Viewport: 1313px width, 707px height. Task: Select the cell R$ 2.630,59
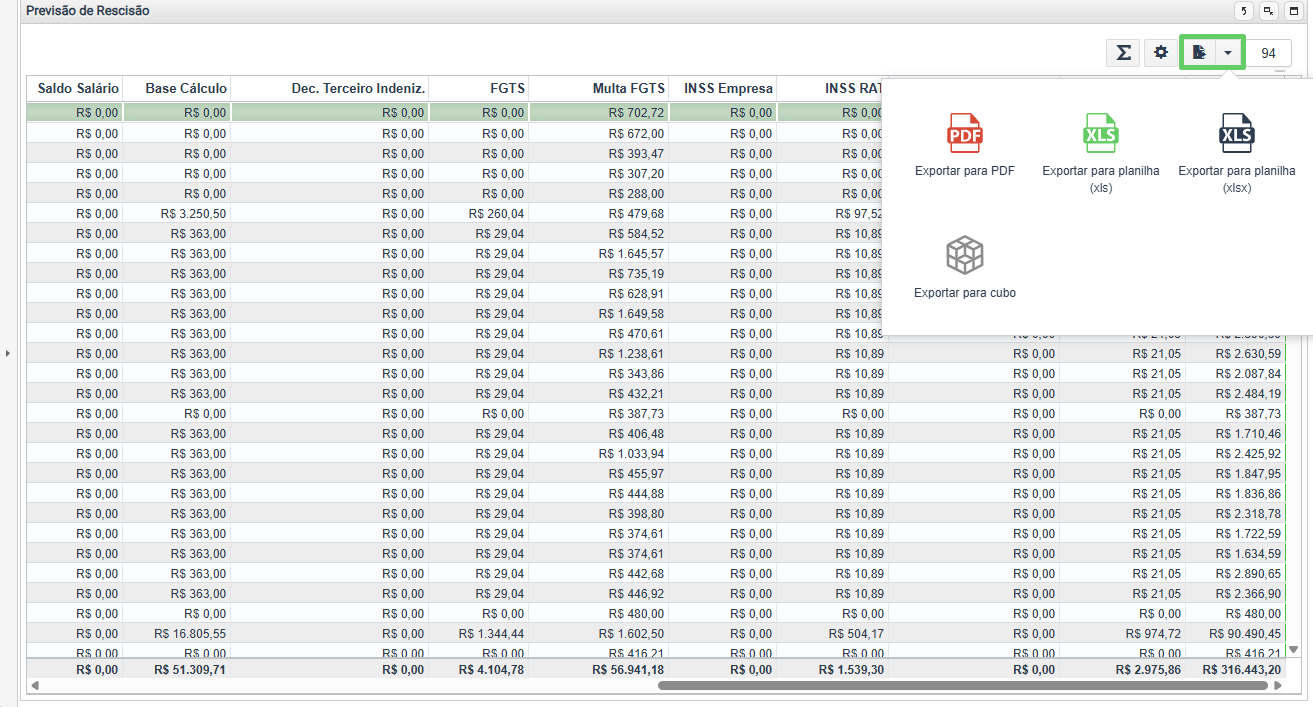[1235, 353]
